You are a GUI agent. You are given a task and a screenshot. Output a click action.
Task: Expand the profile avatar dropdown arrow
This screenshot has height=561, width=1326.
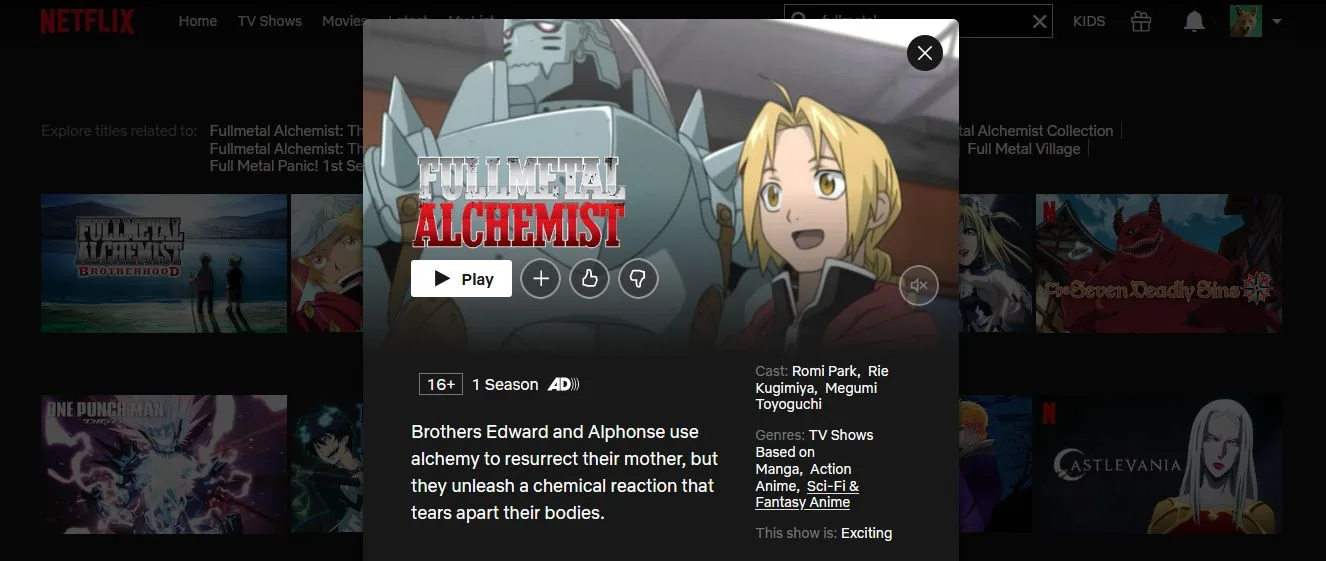coord(1277,21)
